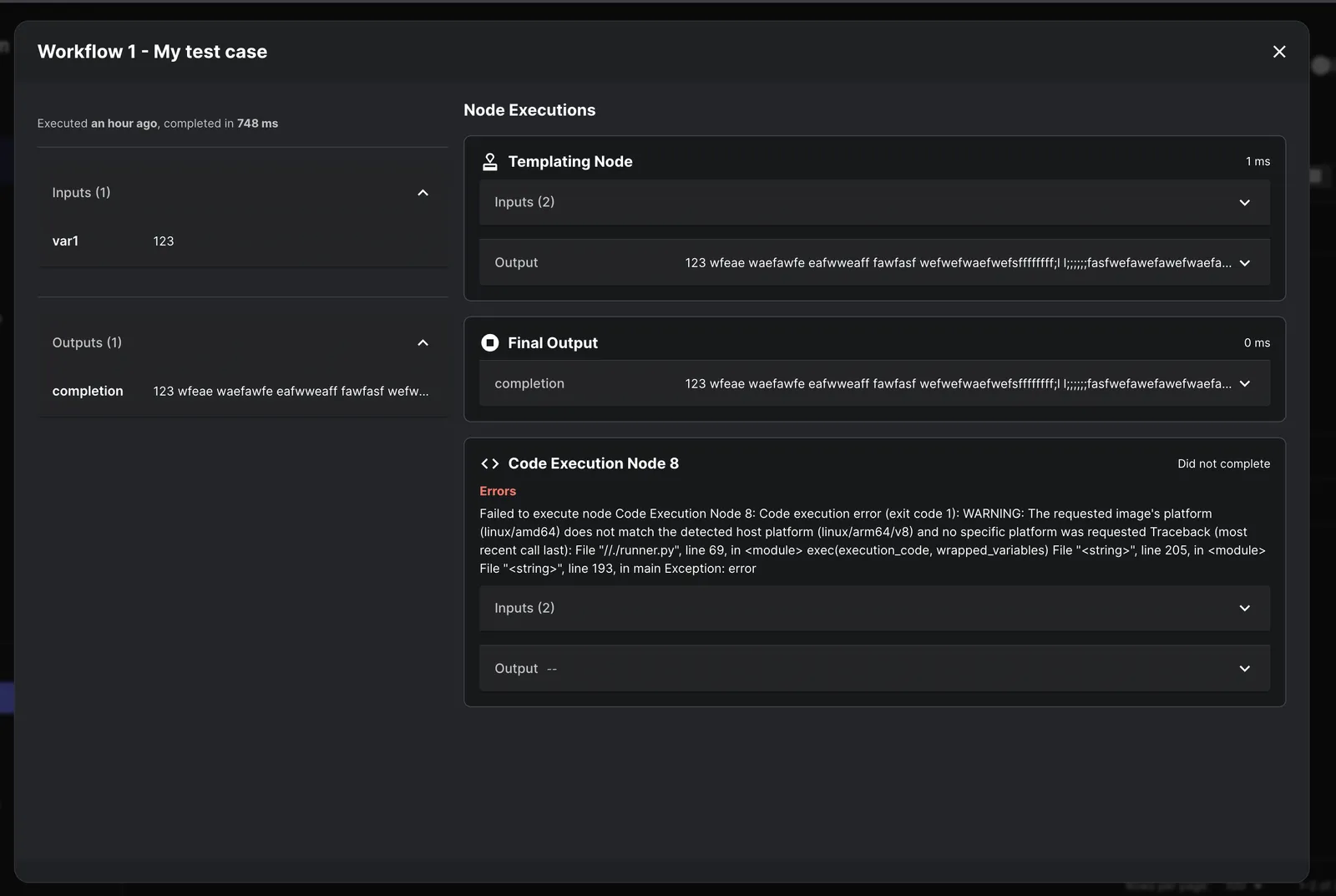
Task: Click the Node Executions heading
Action: (529, 110)
